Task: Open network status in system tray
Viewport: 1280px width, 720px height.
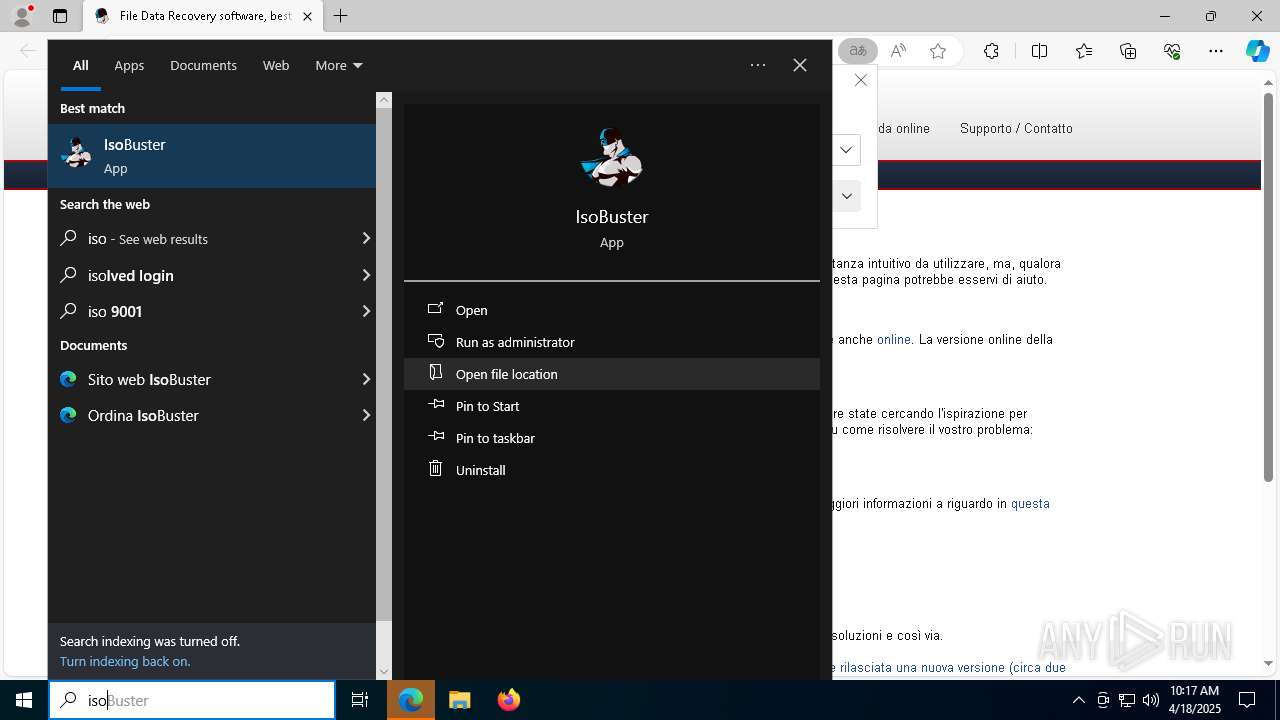Action: click(x=1127, y=700)
